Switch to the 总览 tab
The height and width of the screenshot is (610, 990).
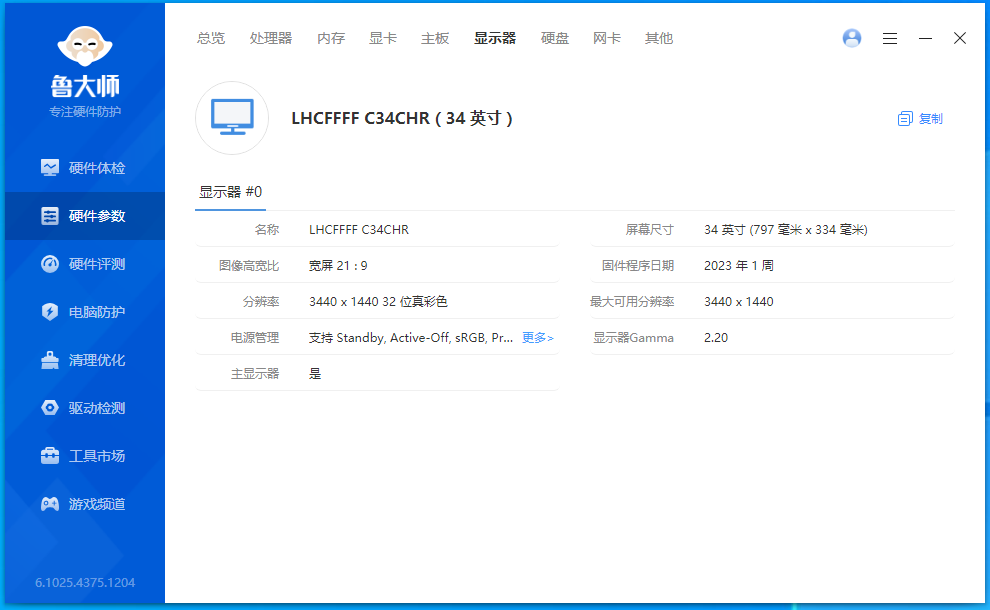[x=211, y=38]
